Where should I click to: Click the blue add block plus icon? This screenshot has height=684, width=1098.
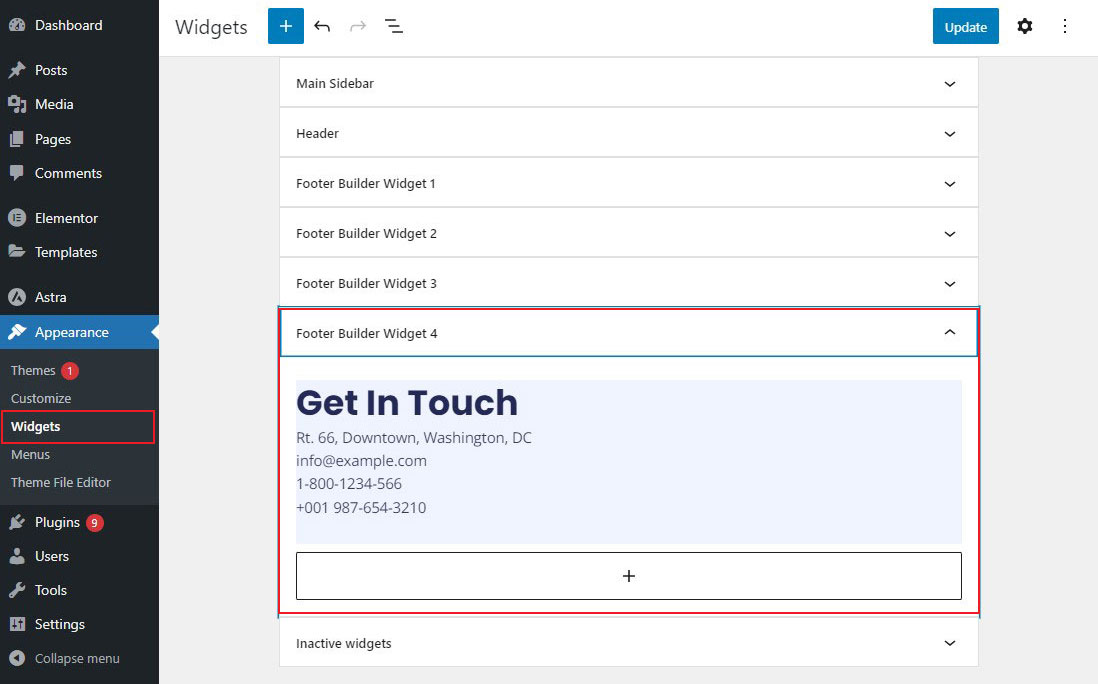point(286,27)
